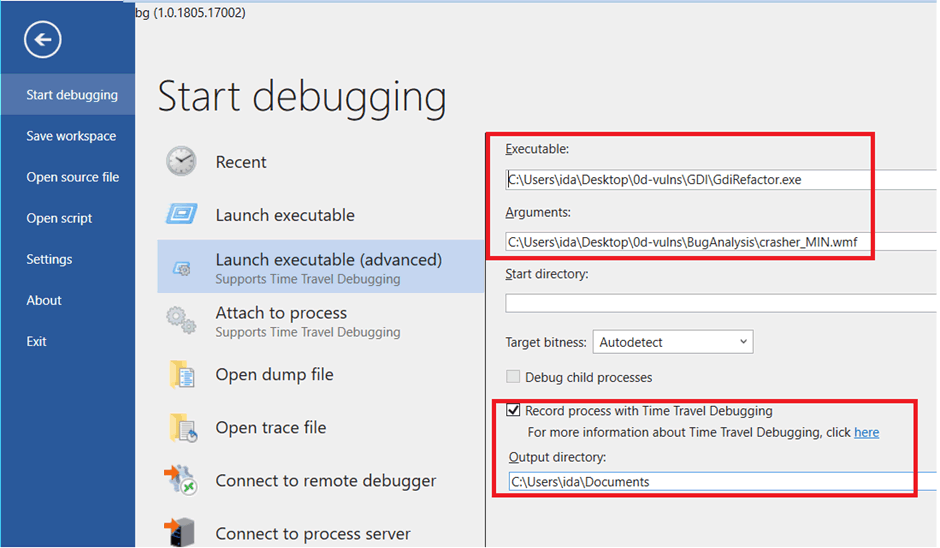
Task: Click the Connect to process server icon
Action: coord(181,532)
